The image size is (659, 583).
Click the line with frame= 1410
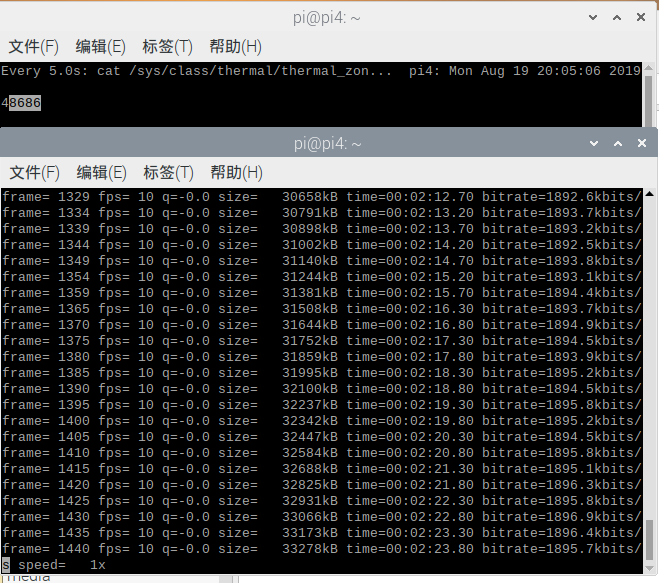click(322, 453)
